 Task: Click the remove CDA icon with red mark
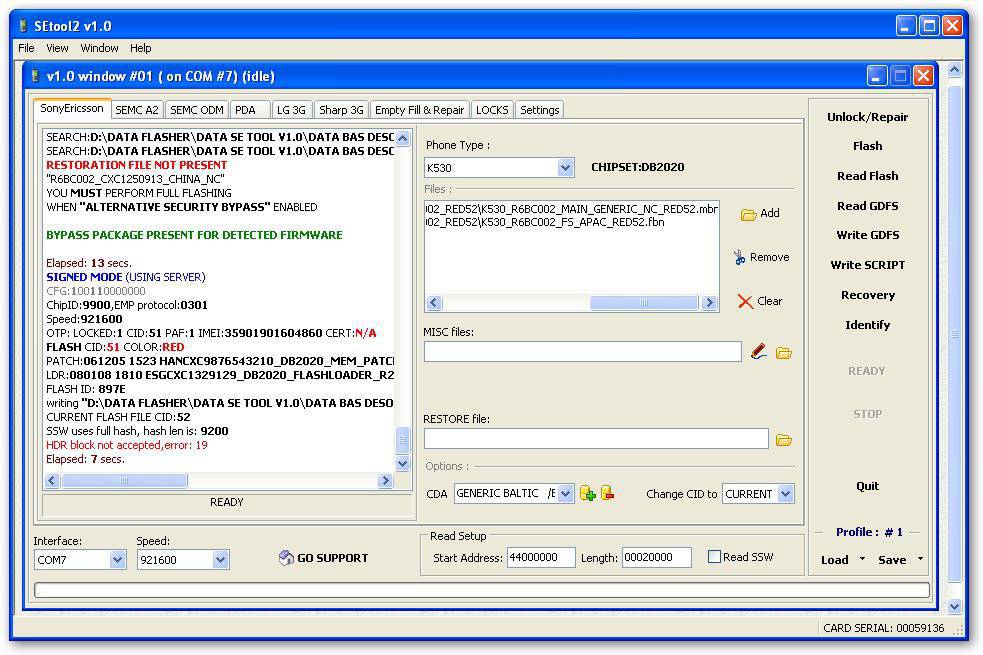pos(607,493)
